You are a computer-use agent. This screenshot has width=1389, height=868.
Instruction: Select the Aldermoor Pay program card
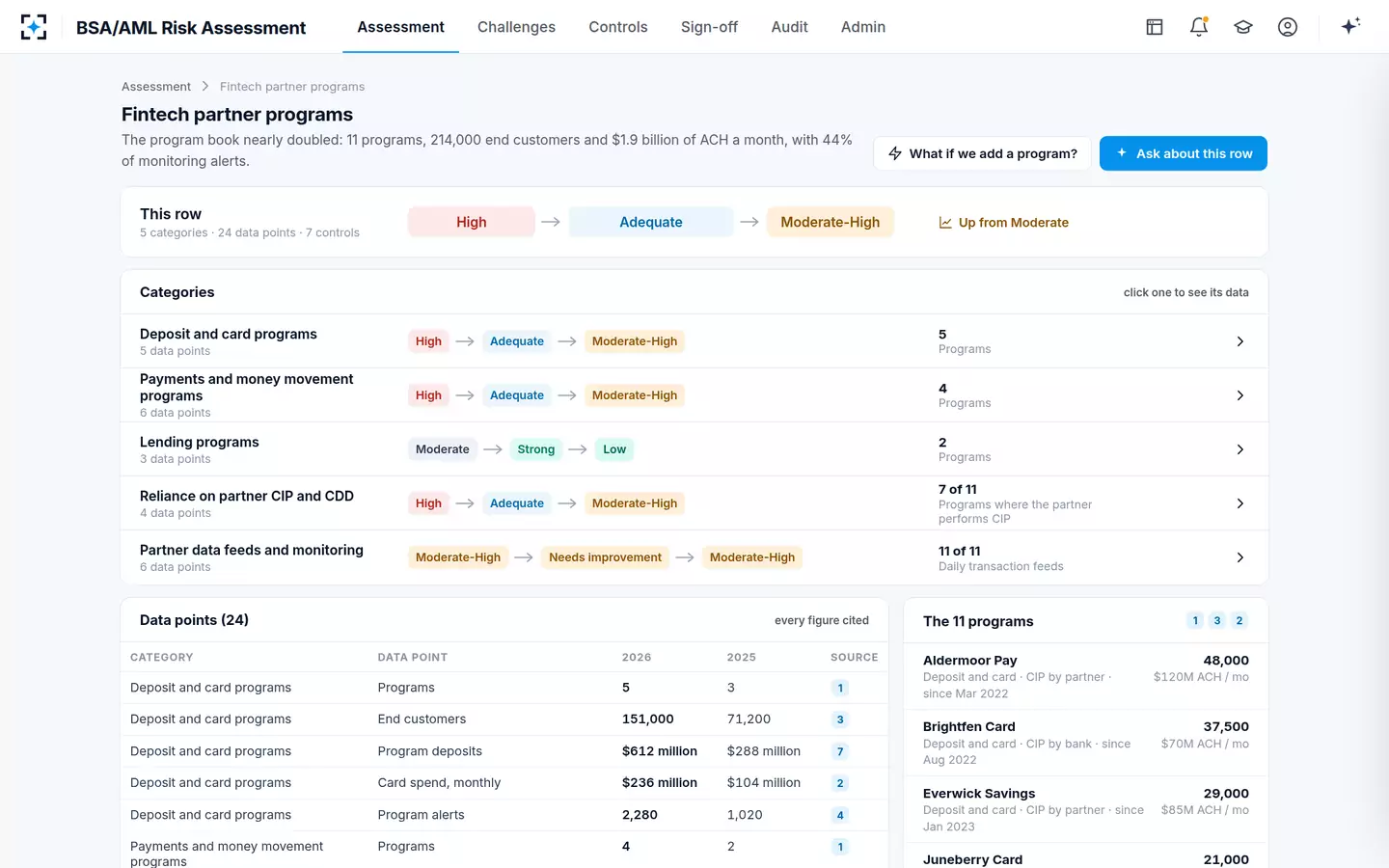tap(1086, 676)
